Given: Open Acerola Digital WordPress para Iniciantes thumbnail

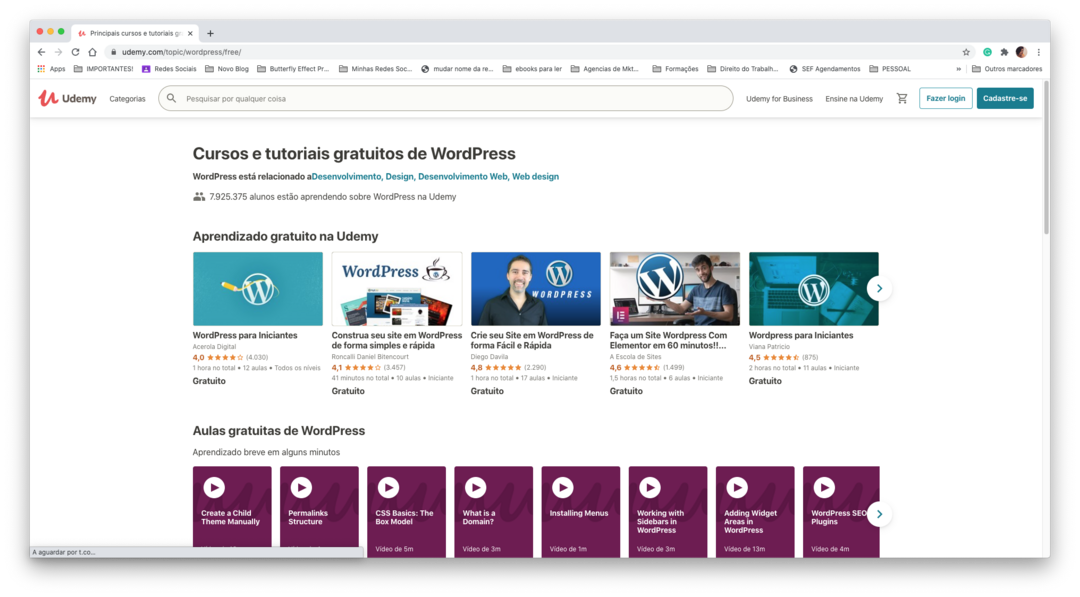Looking at the screenshot, I should [258, 289].
